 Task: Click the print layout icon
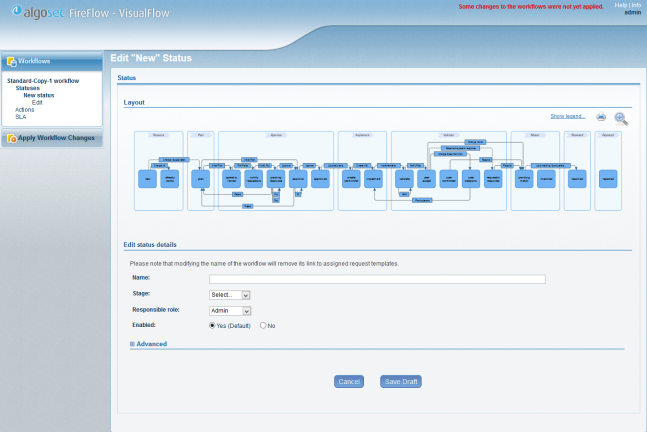pos(601,117)
